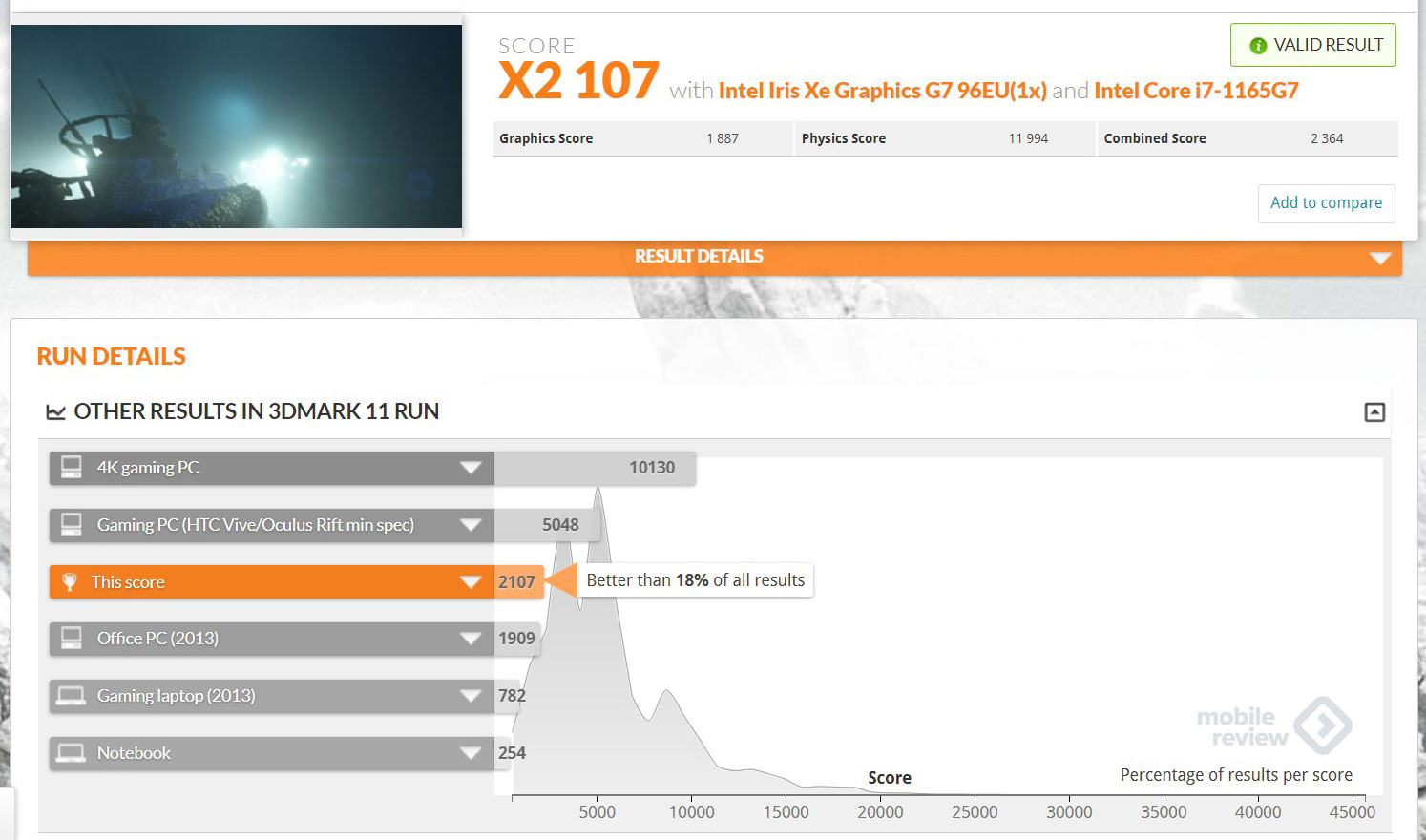Click the 20000 axis label on chart
Viewport: 1426px width, 840px height.
[880, 812]
